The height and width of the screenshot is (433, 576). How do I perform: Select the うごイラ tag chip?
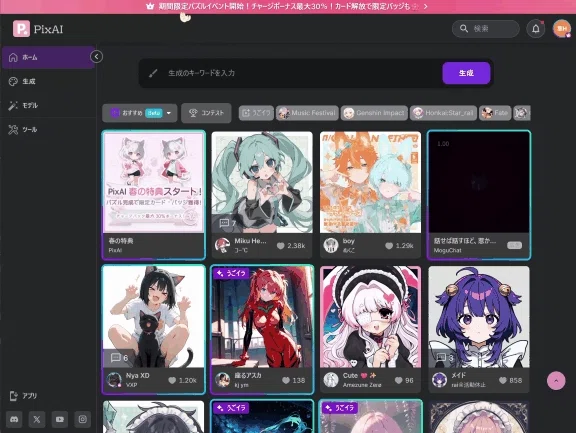coord(256,113)
